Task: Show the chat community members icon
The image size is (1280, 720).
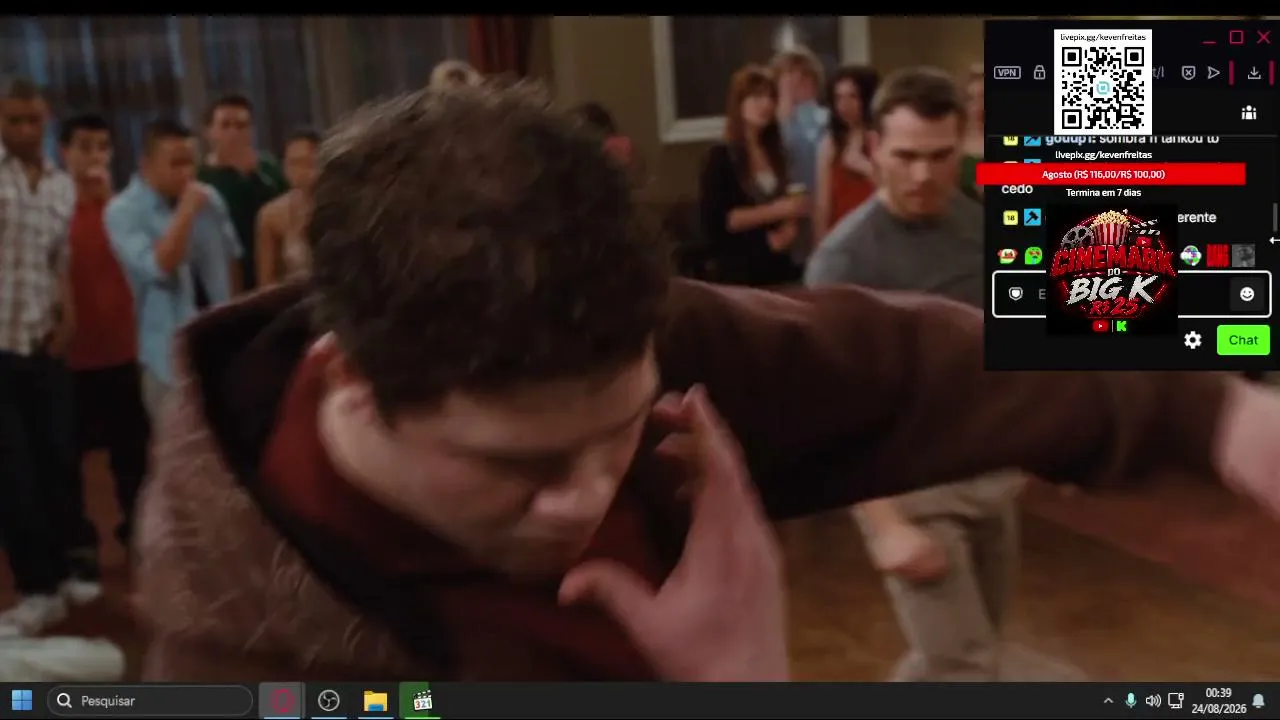Action: (1249, 113)
